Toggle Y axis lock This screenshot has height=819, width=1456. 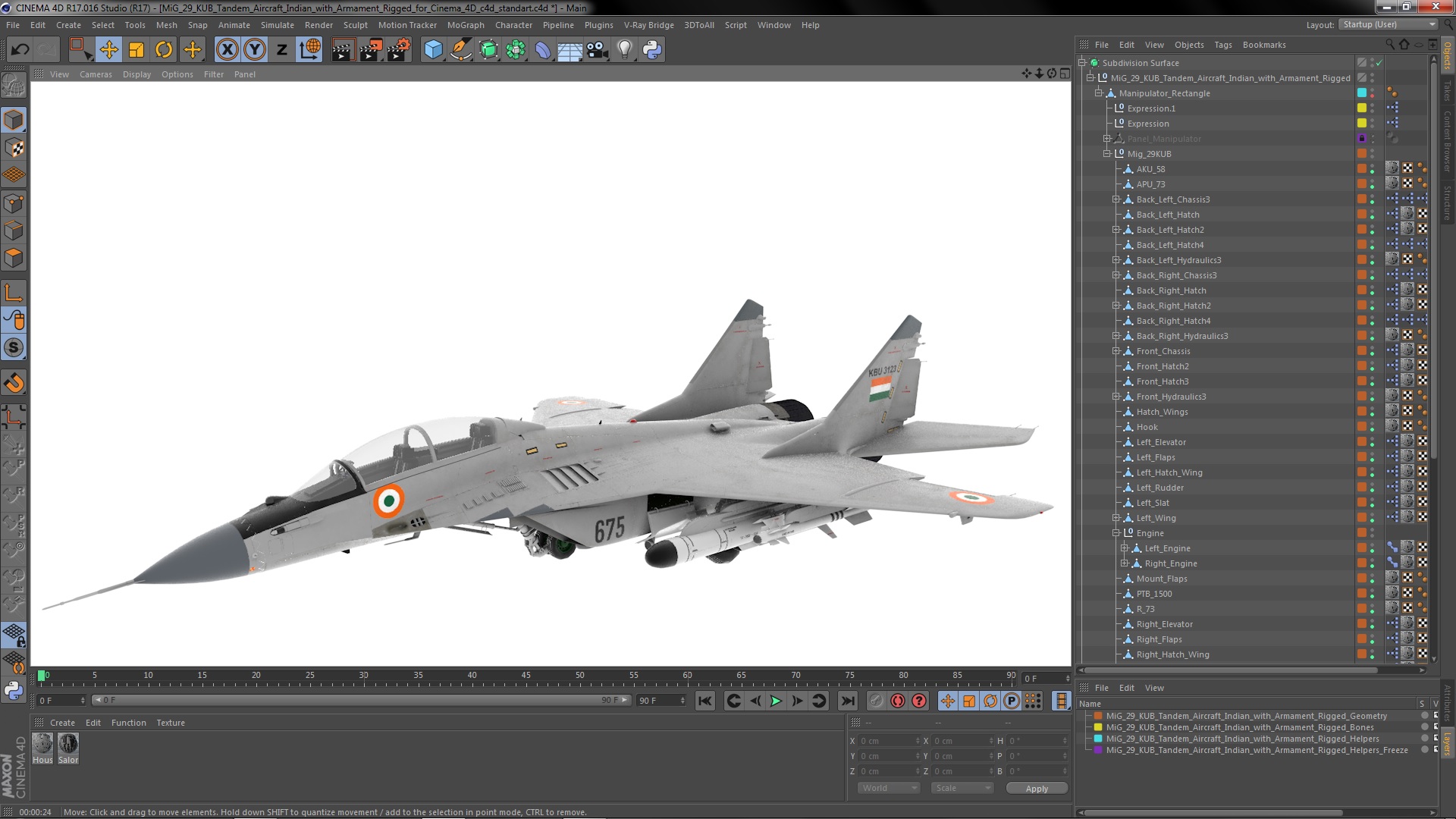click(255, 50)
